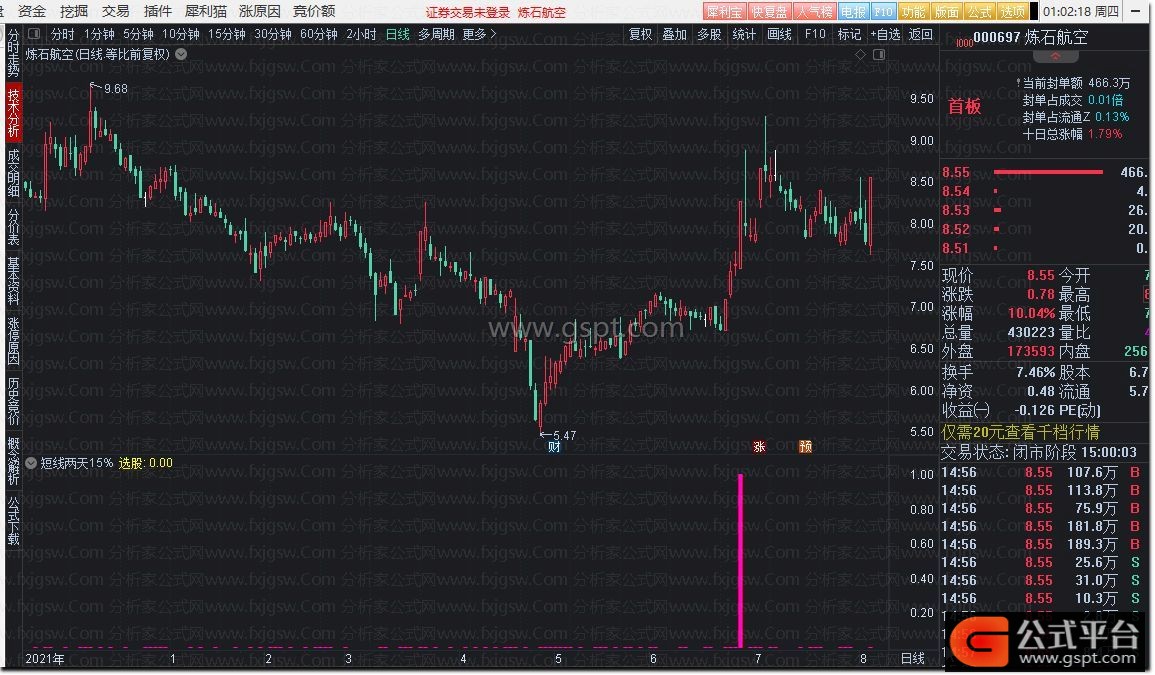Toggle the right side panel layout icon
Image resolution: width=1155 pixels, height=675 pixels.
[x=879, y=55]
